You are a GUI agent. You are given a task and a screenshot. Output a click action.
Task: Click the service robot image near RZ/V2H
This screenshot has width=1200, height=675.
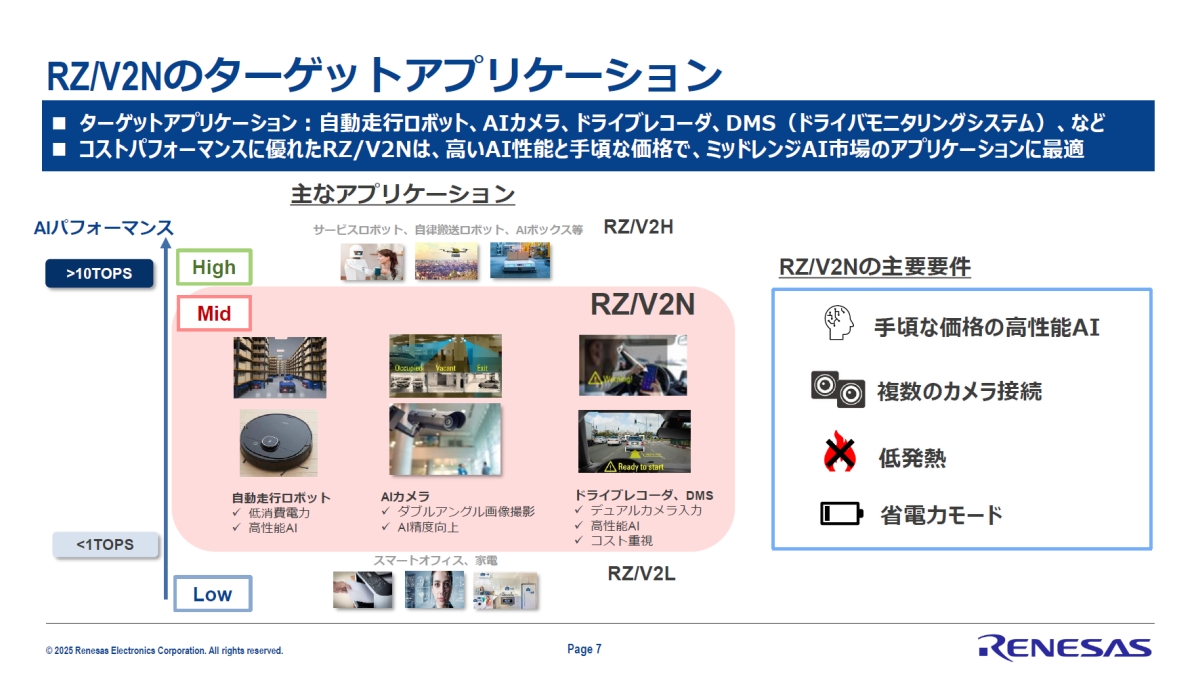coord(373,260)
